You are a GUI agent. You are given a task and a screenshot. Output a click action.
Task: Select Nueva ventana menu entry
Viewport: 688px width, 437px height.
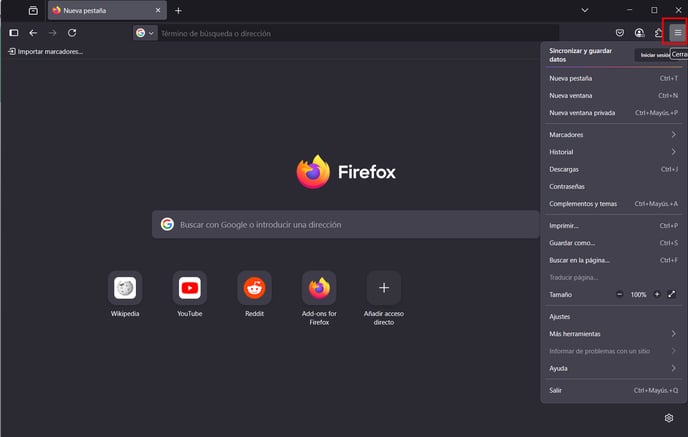(x=613, y=96)
